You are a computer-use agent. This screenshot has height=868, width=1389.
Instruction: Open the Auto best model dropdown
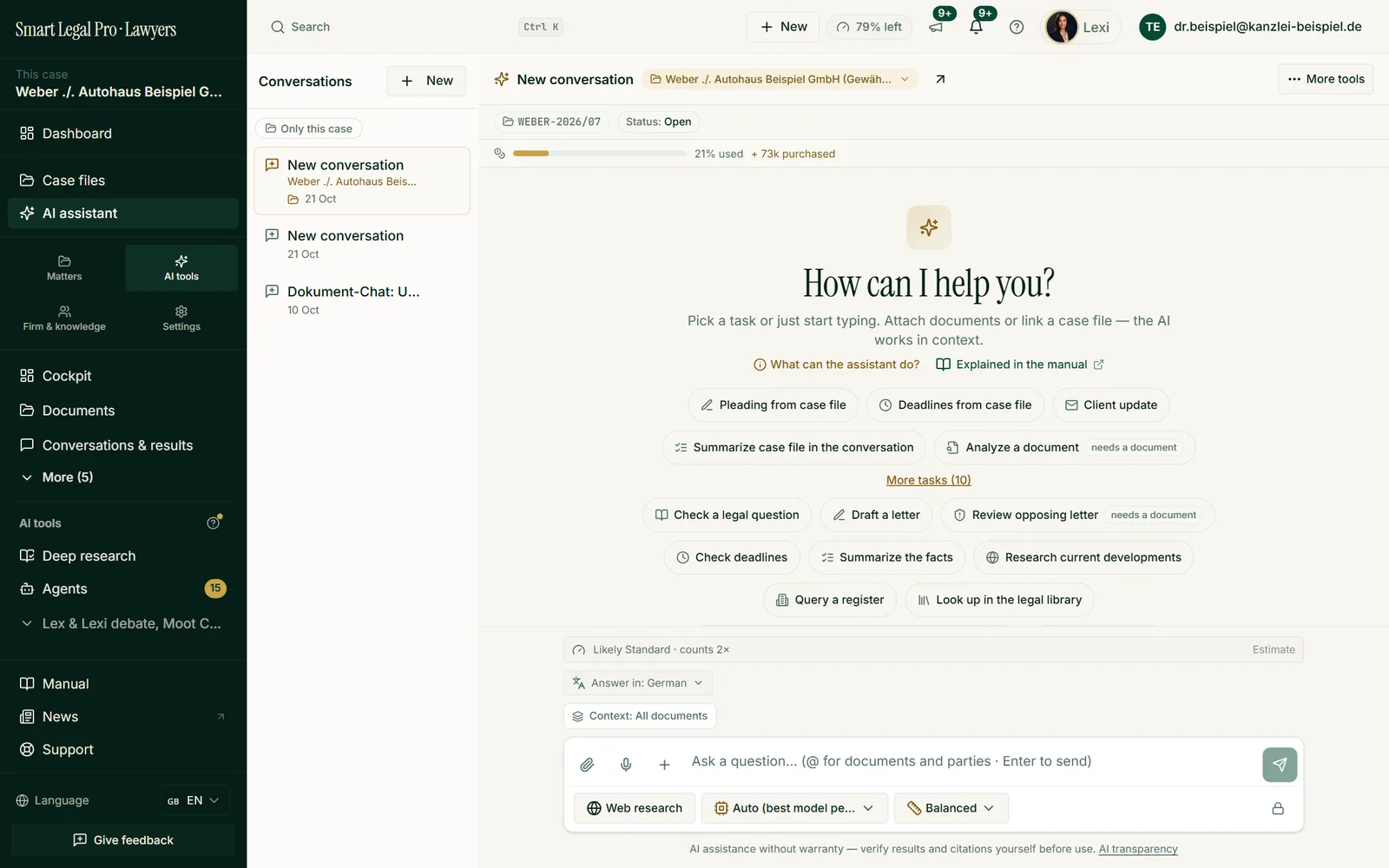[794, 808]
